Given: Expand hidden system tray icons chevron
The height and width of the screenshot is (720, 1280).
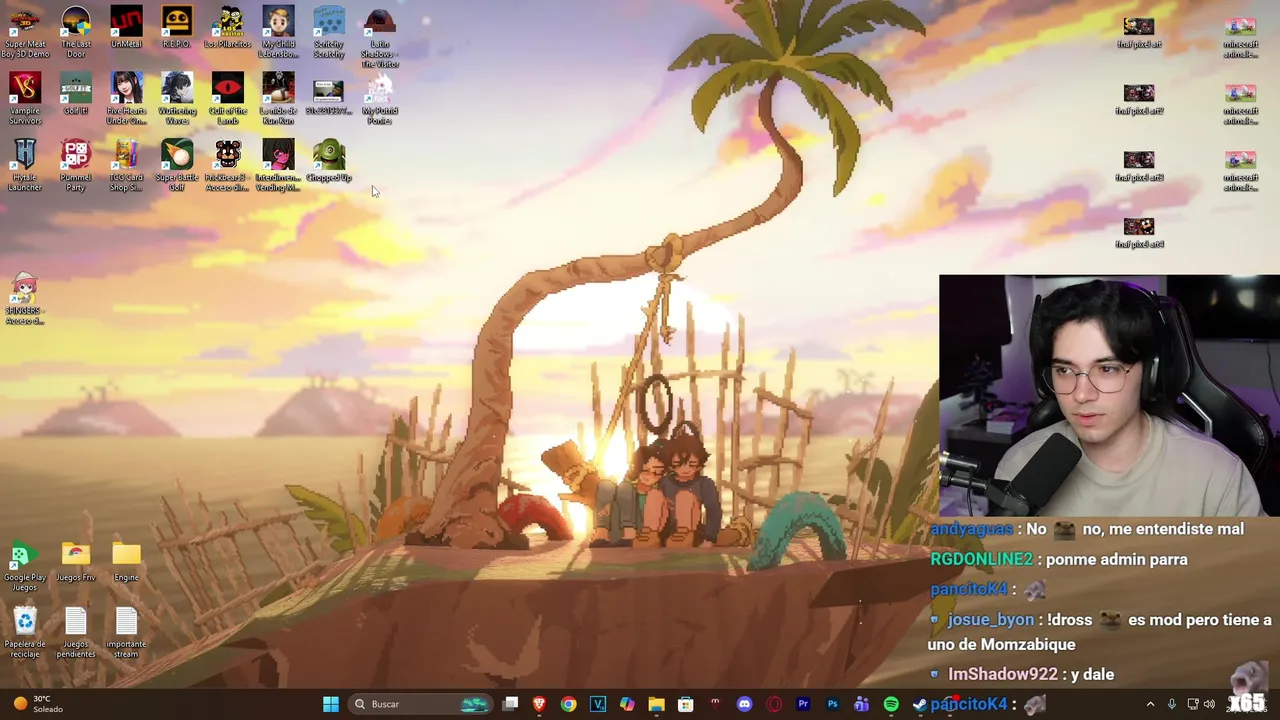Looking at the screenshot, I should point(1150,704).
